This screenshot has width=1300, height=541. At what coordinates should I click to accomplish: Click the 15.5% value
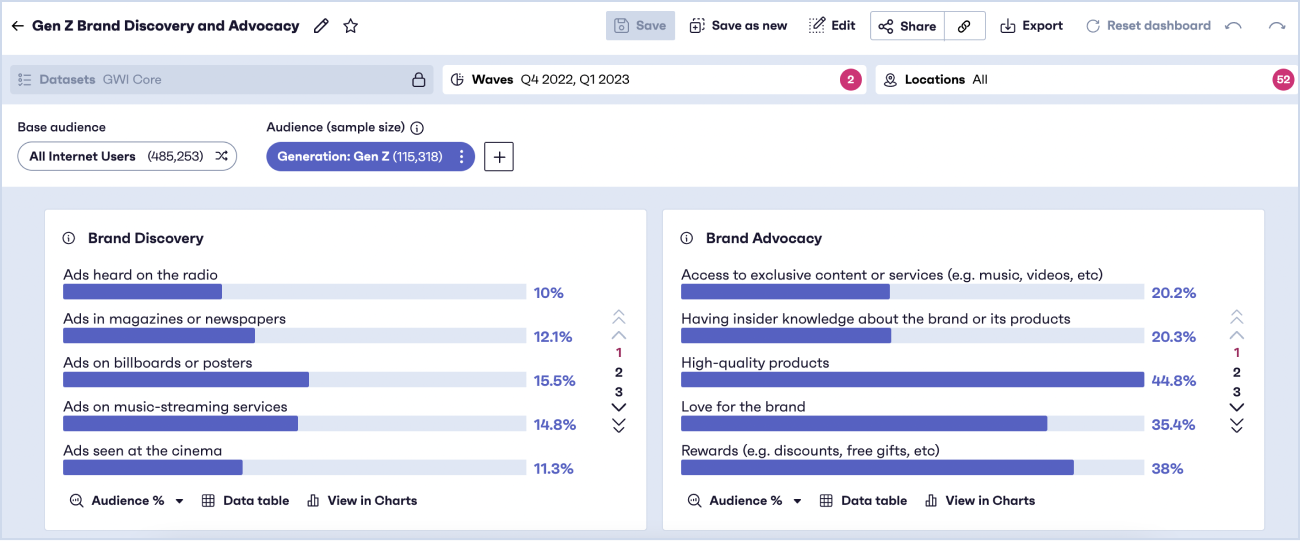(x=555, y=381)
